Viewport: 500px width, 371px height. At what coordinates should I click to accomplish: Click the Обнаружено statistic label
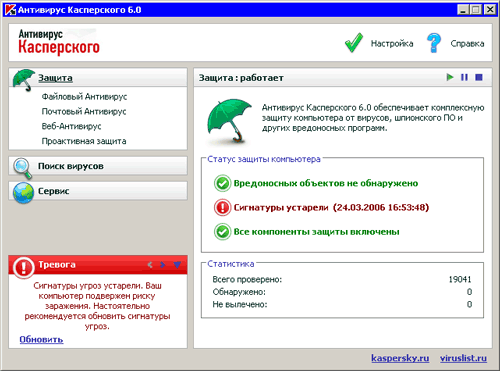coord(239,292)
